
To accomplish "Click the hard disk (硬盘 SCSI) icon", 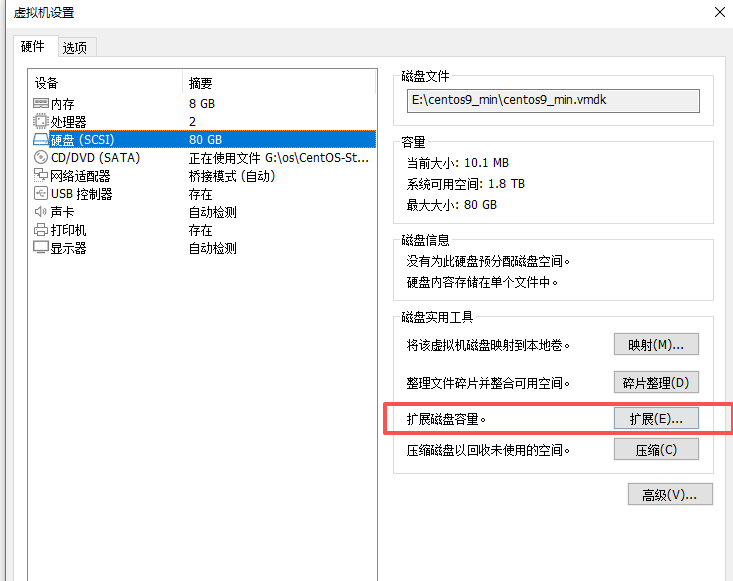I will pyautogui.click(x=41, y=139).
